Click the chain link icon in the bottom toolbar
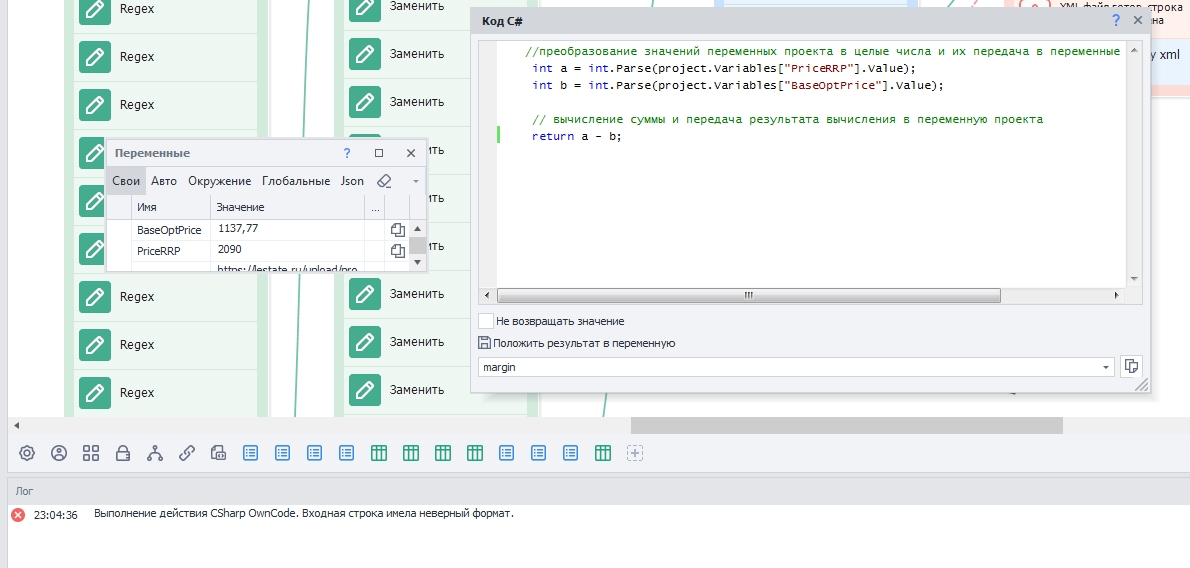The image size is (1190, 568). coord(187,453)
